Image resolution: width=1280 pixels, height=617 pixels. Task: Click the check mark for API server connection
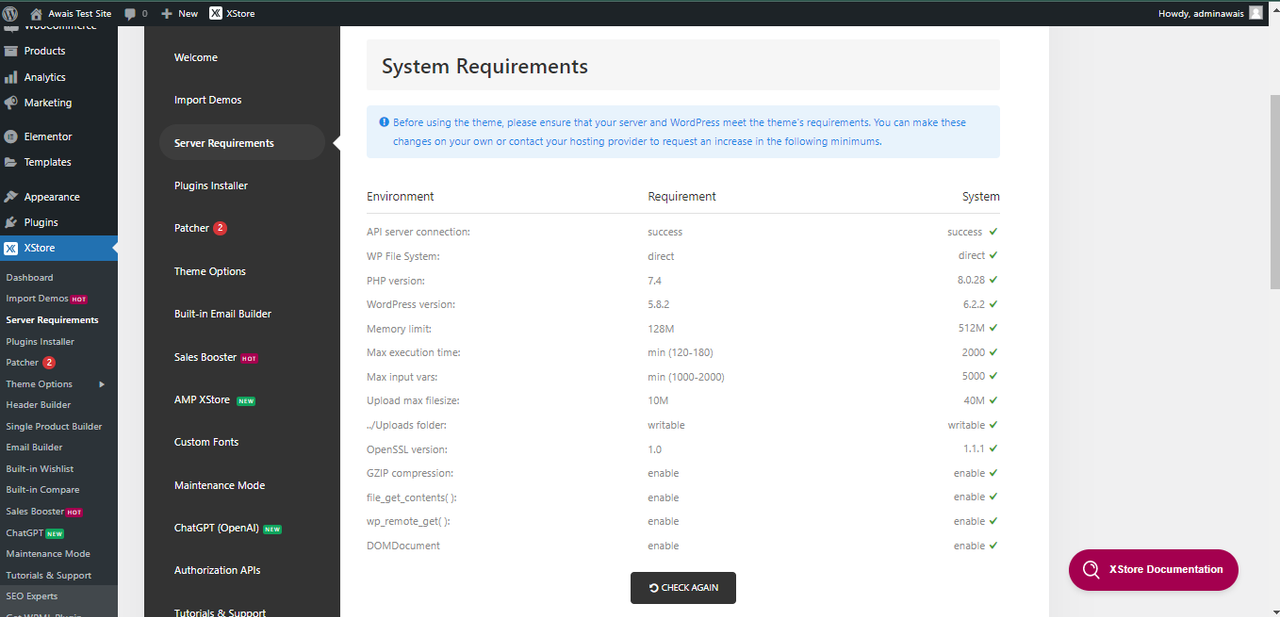[x=994, y=232]
